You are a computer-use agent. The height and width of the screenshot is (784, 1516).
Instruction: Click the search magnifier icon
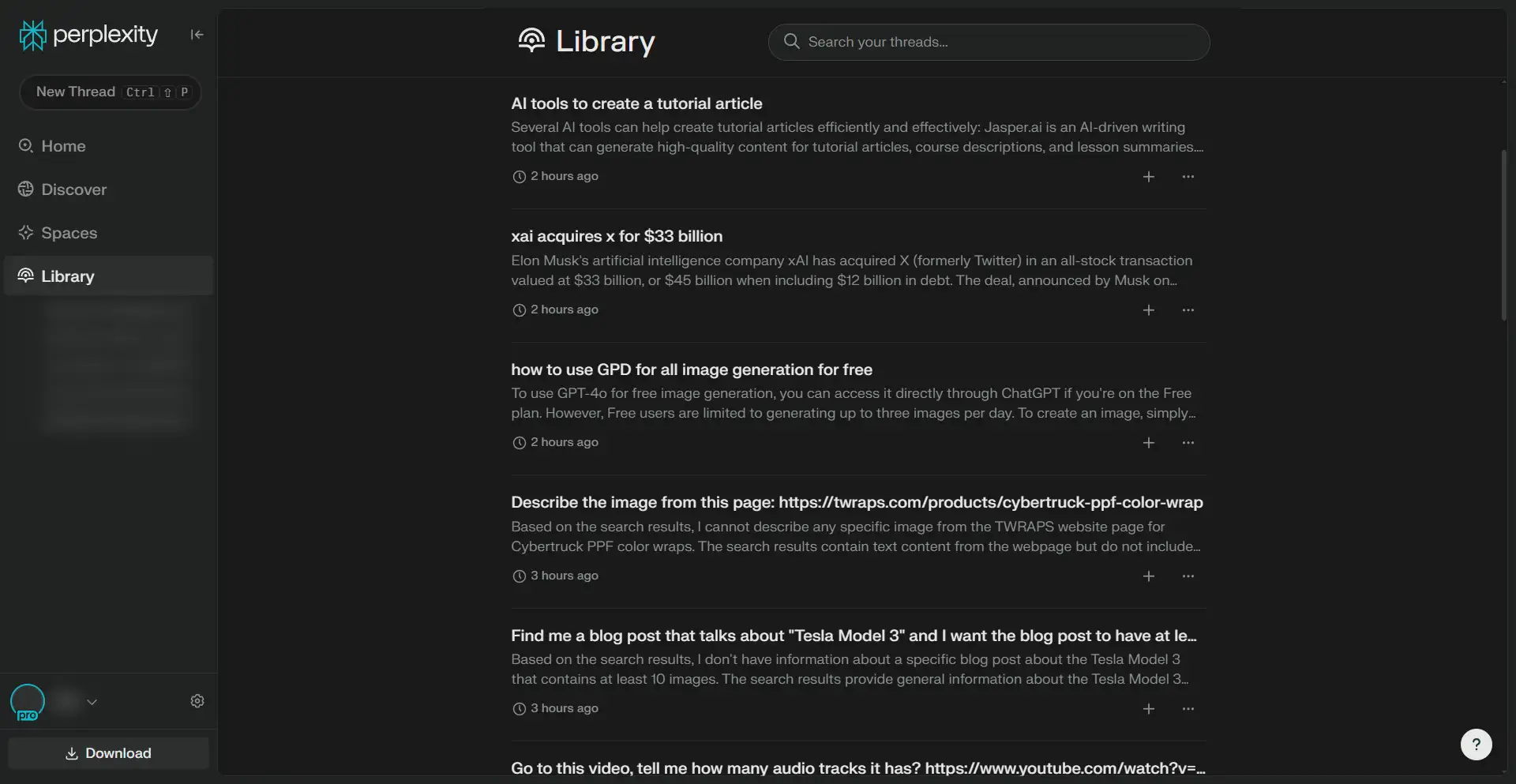tap(791, 41)
